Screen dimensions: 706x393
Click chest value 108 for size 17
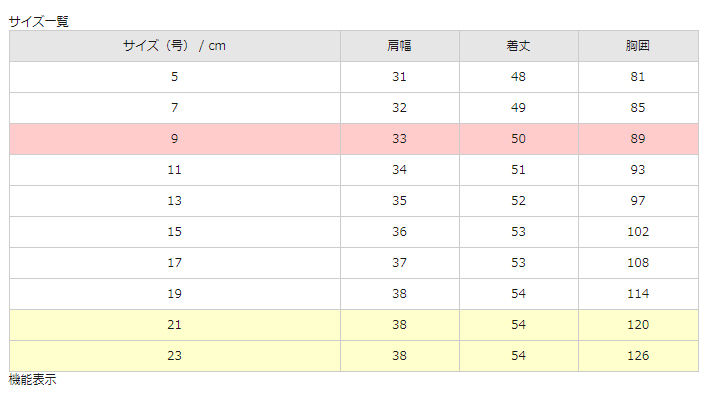click(x=638, y=263)
